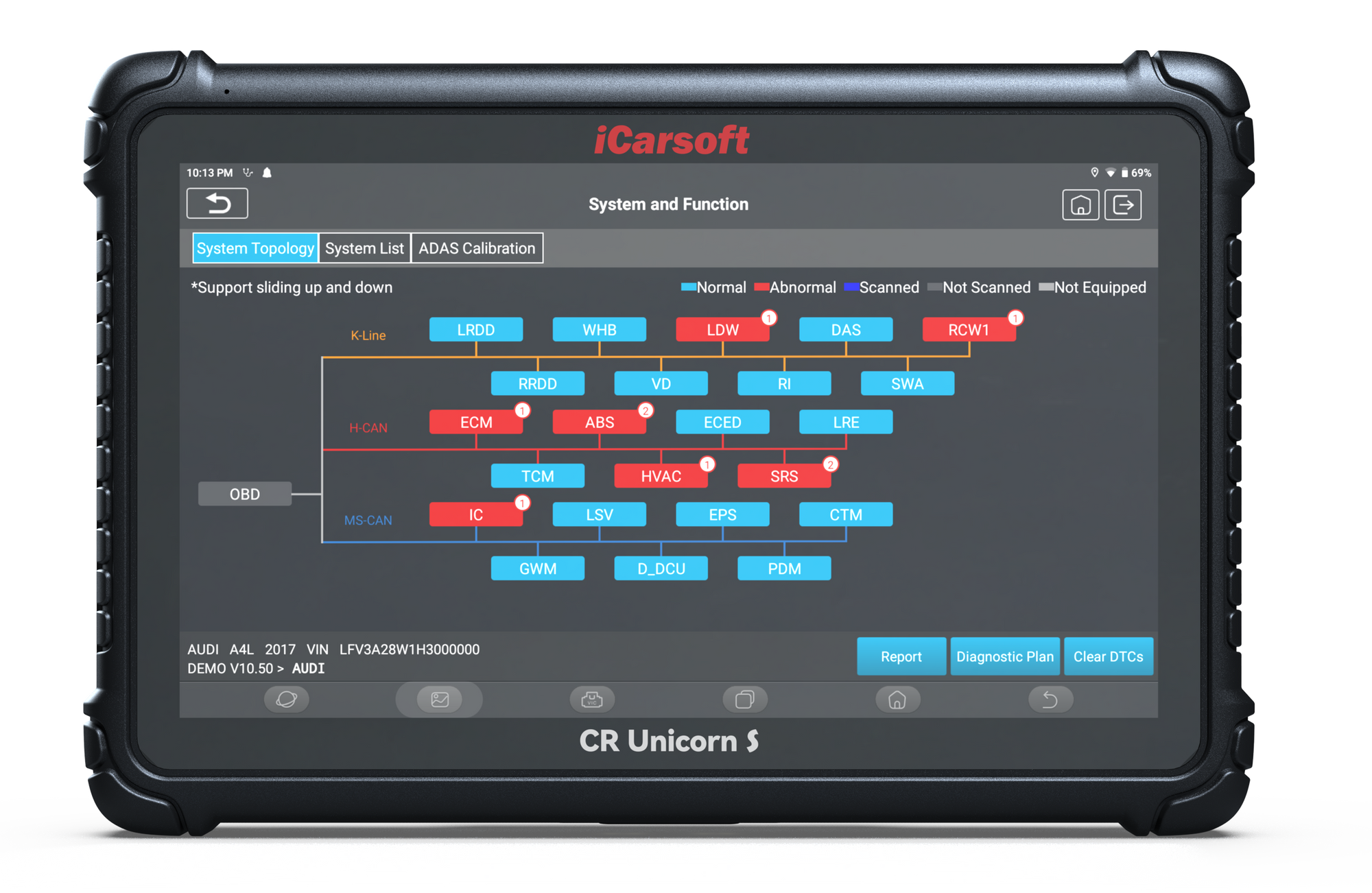Click the Abnormal legend color swatch

tap(761, 287)
